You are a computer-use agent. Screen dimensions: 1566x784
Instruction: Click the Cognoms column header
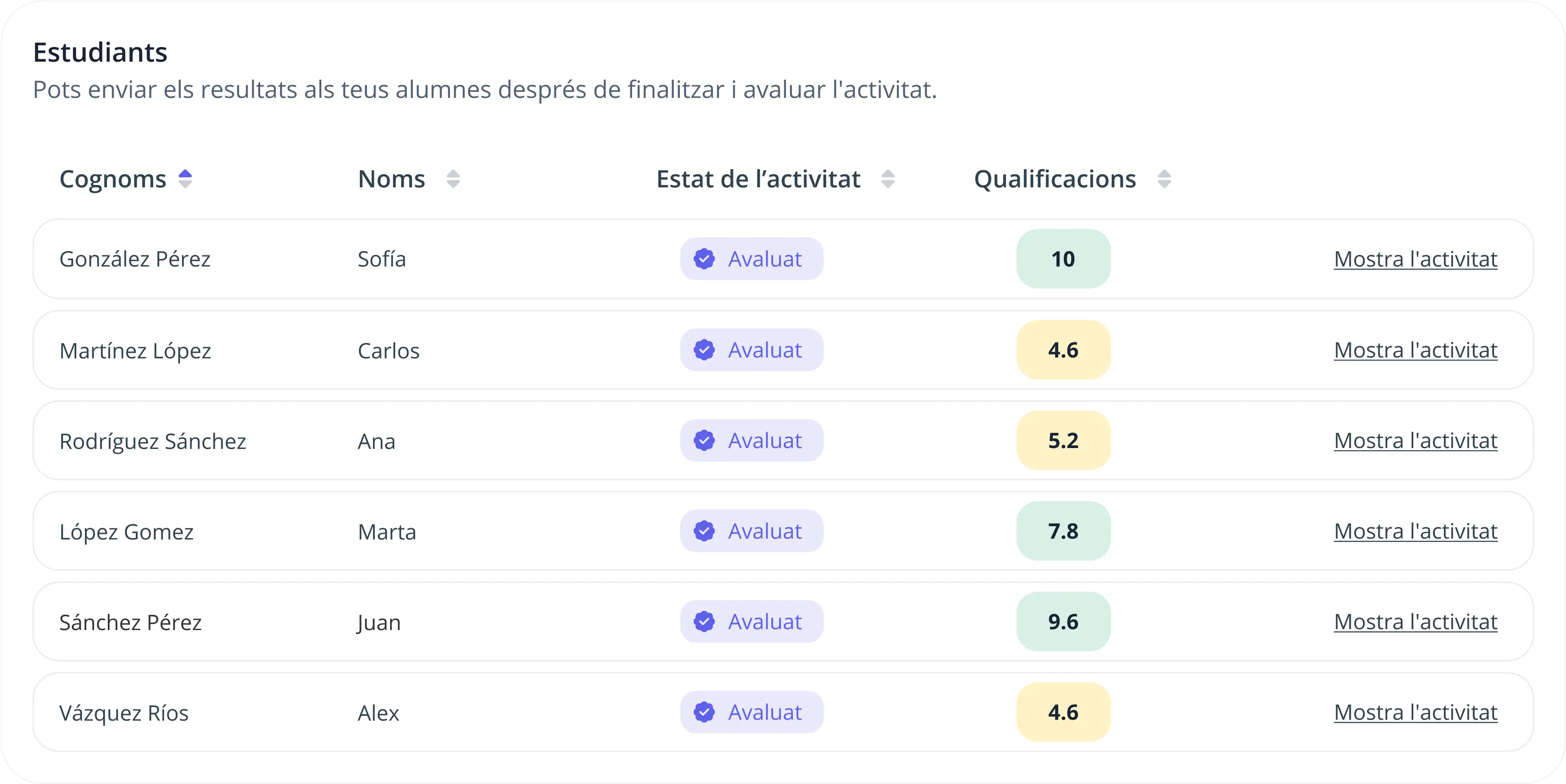point(113,179)
